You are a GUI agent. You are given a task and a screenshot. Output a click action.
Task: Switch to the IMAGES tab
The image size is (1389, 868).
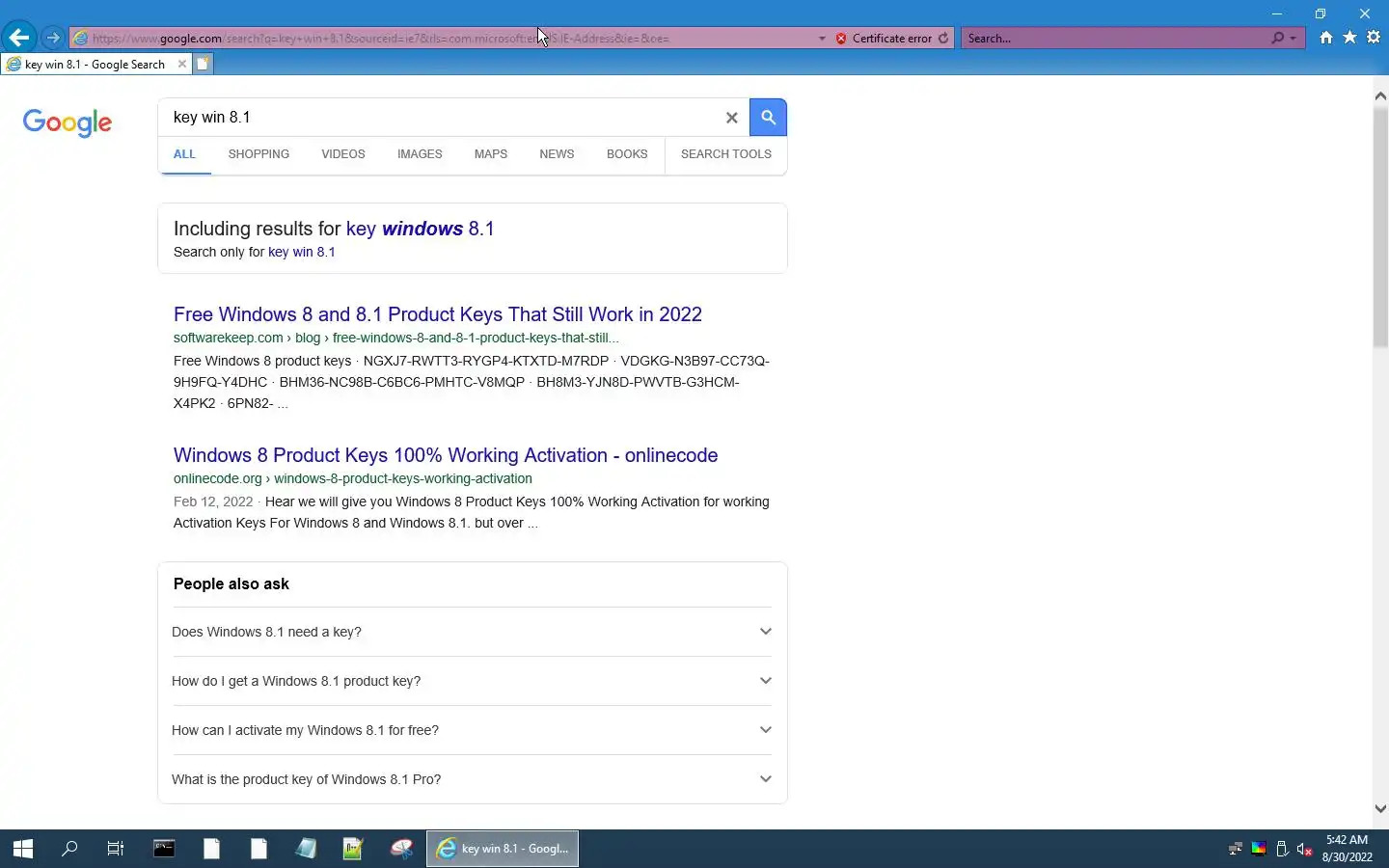click(420, 154)
